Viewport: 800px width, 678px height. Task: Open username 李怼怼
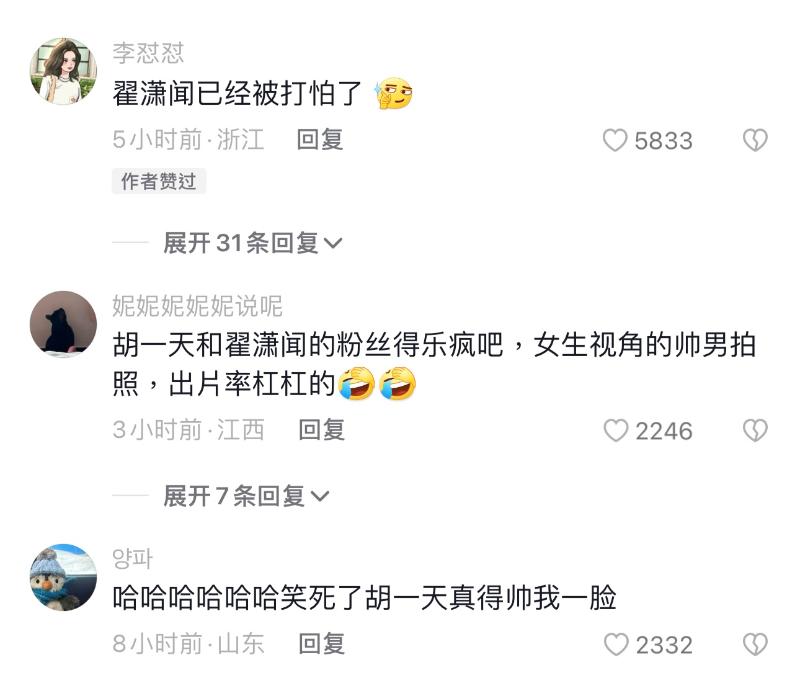[x=148, y=53]
